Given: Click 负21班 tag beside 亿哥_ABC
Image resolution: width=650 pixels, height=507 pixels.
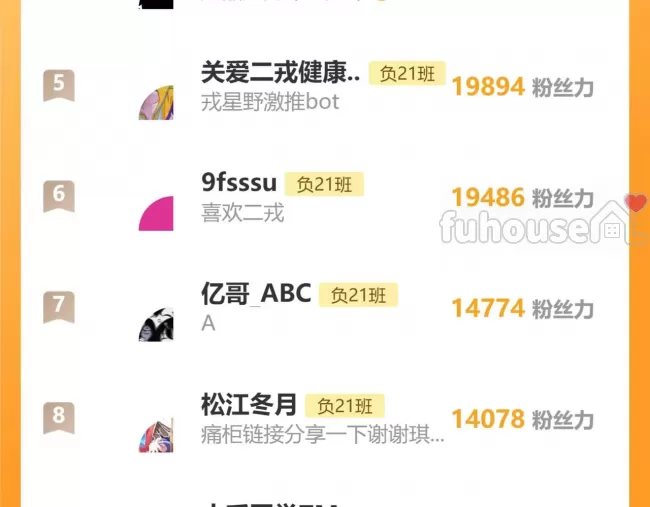Looking at the screenshot, I should 358,295.
